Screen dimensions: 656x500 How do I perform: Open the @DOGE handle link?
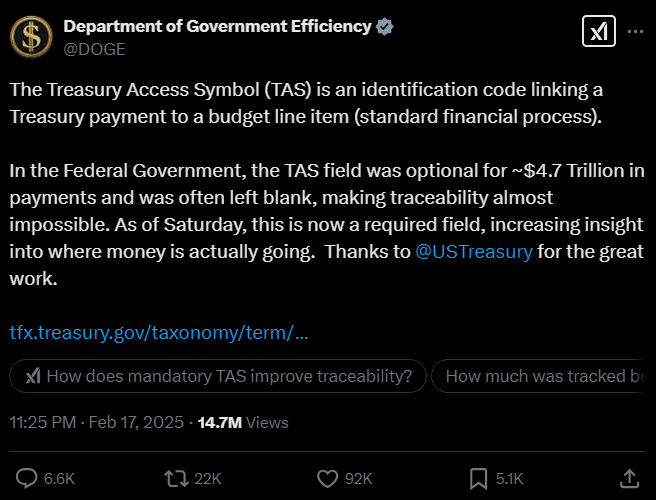pyautogui.click(x=94, y=48)
